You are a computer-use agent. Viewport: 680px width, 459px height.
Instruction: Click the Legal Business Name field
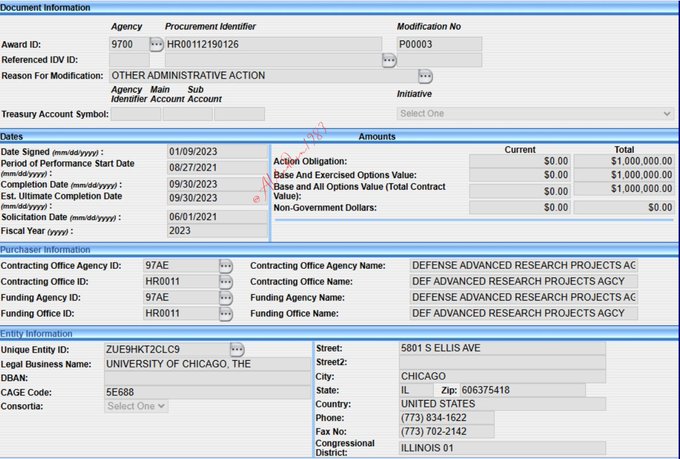coord(207,364)
